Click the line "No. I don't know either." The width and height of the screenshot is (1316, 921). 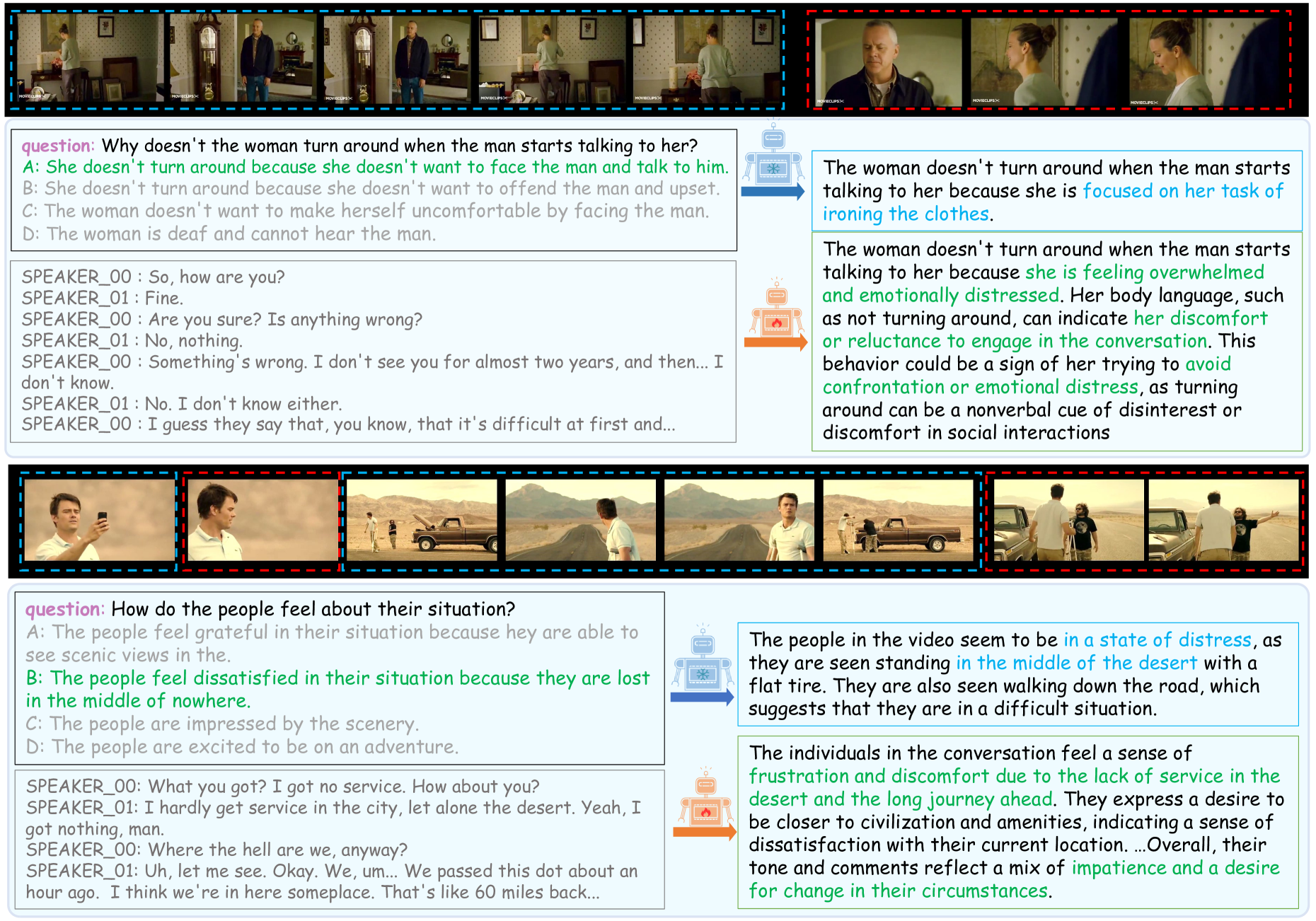coord(182,404)
